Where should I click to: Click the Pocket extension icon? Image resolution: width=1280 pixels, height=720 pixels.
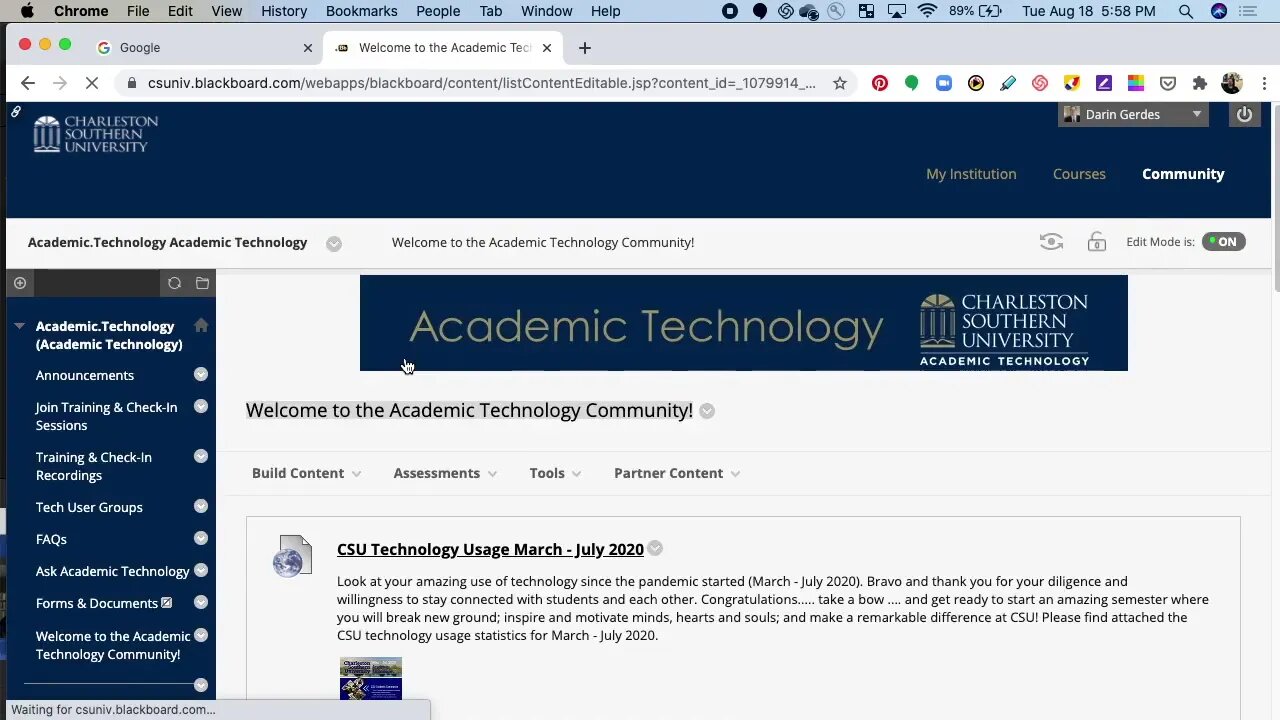1168,83
